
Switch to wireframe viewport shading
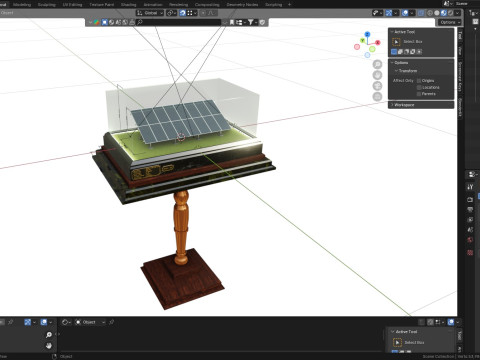(430, 13)
